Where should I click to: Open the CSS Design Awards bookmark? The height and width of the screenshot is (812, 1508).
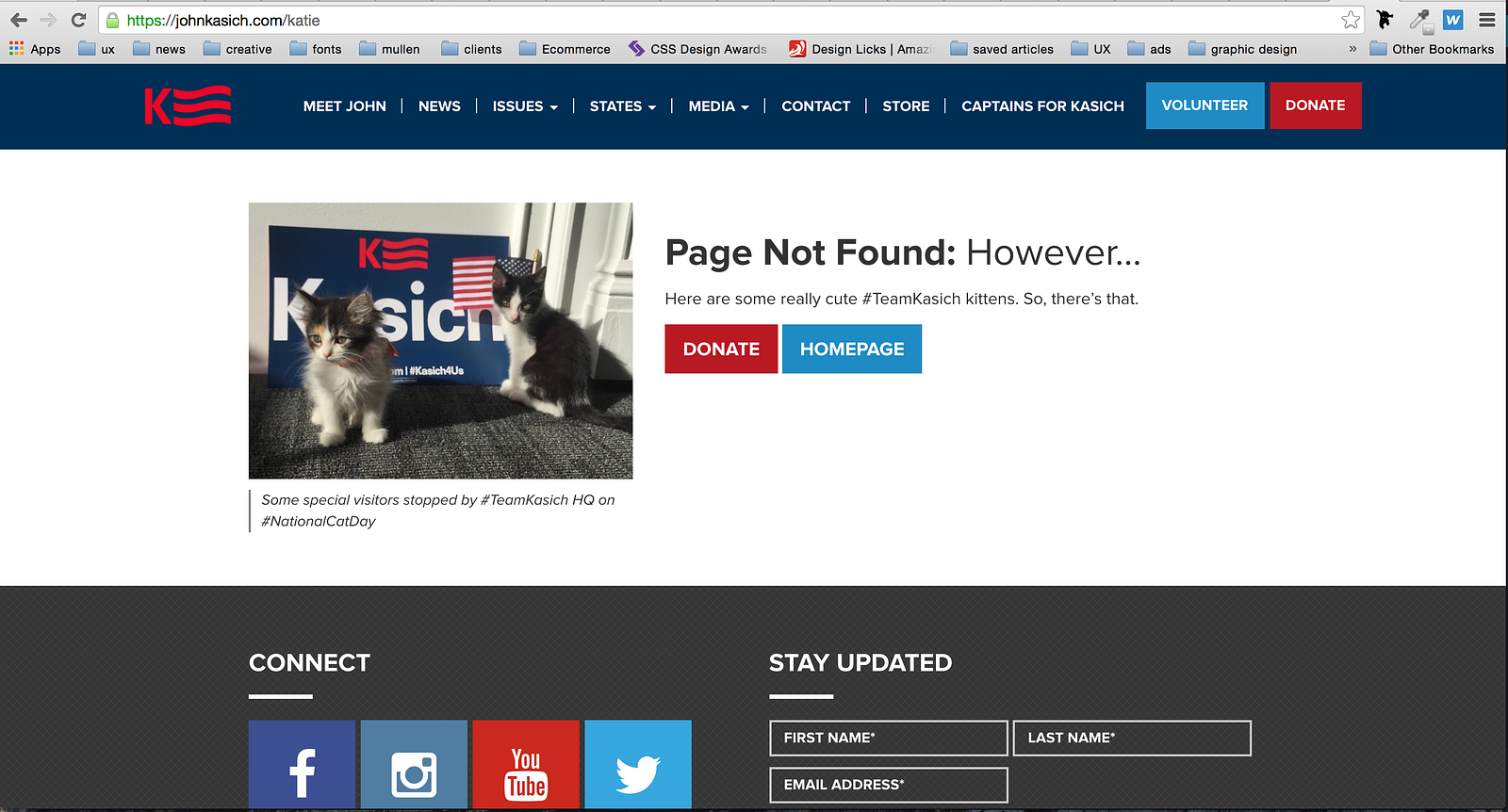coord(697,49)
